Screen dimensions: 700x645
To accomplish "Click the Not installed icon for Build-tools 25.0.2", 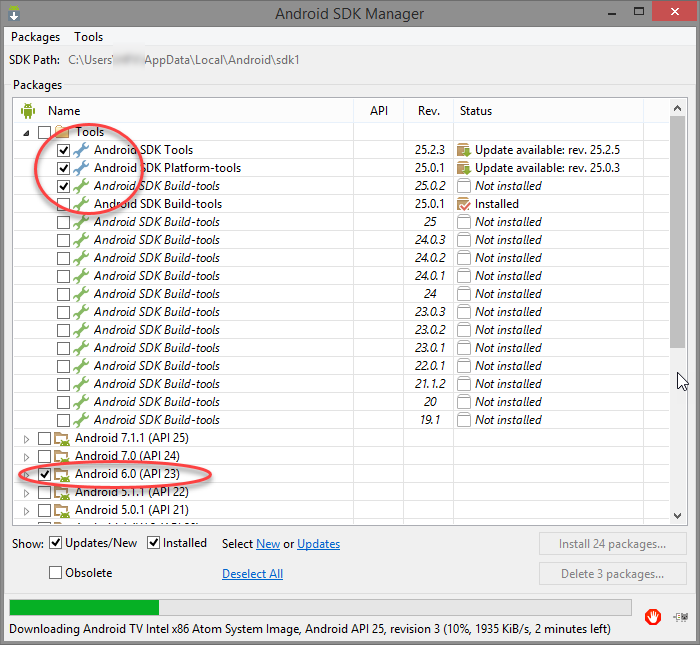I will tap(464, 186).
